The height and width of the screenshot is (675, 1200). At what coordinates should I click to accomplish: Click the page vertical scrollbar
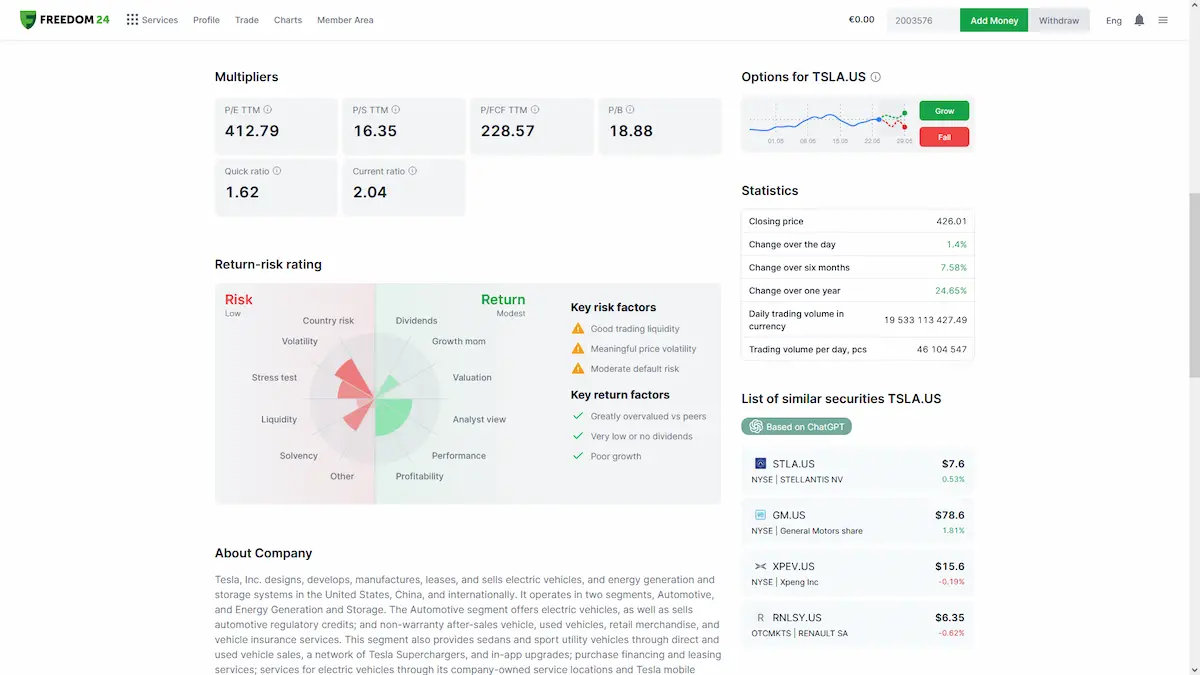(1194, 287)
